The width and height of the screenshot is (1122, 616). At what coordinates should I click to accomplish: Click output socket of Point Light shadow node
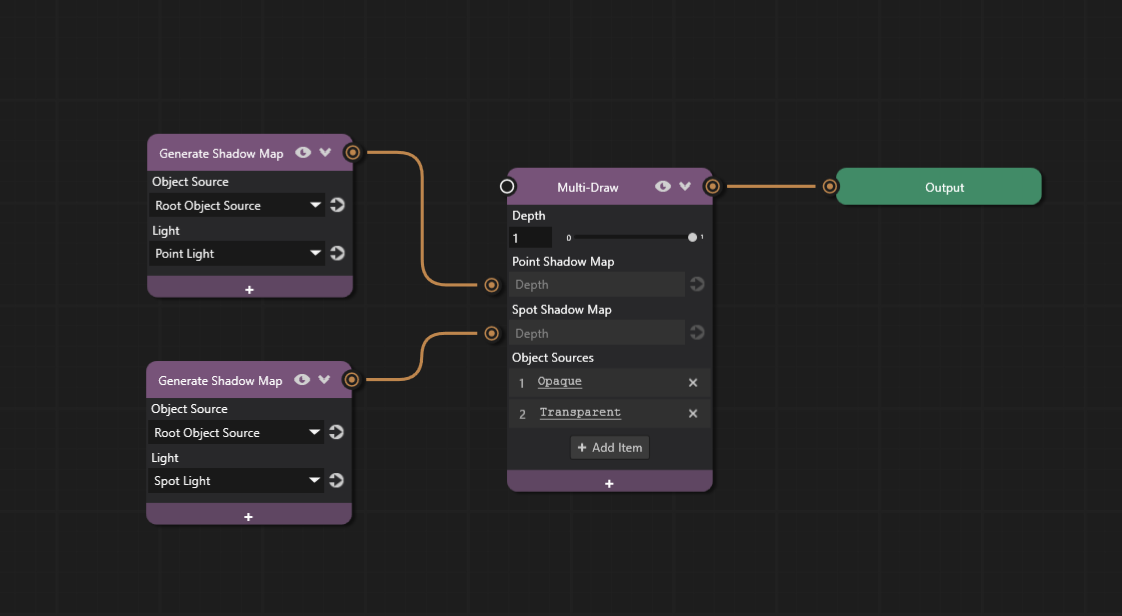tap(352, 152)
